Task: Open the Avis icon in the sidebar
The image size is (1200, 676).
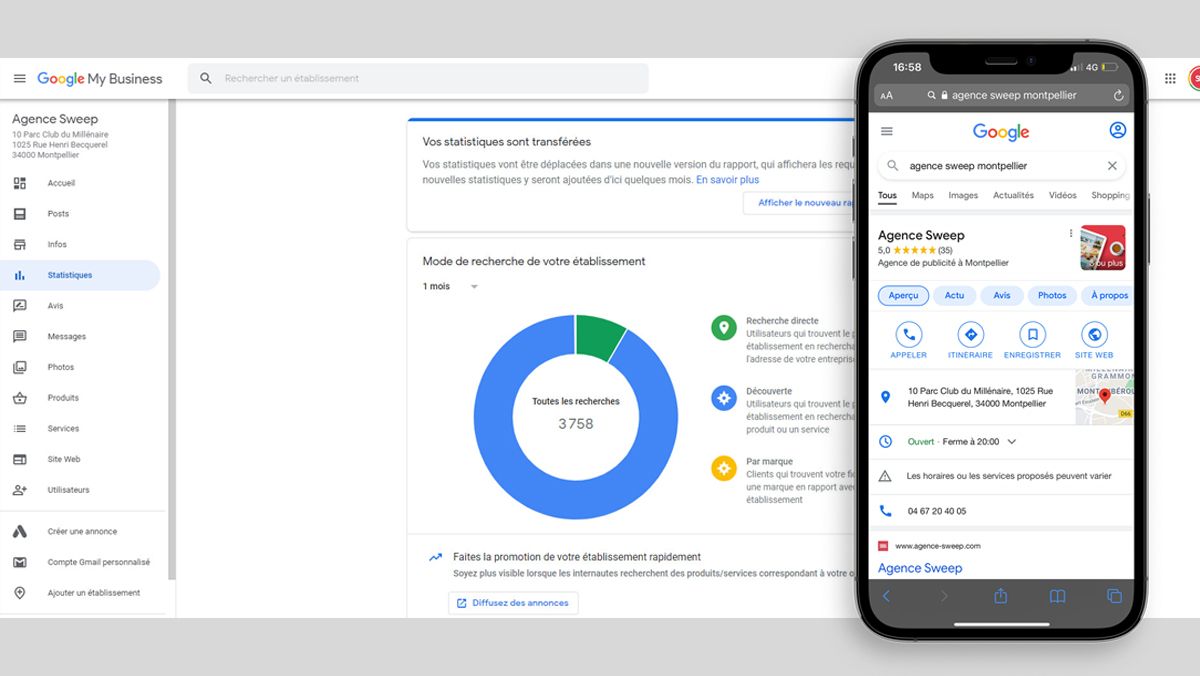Action: 20,306
